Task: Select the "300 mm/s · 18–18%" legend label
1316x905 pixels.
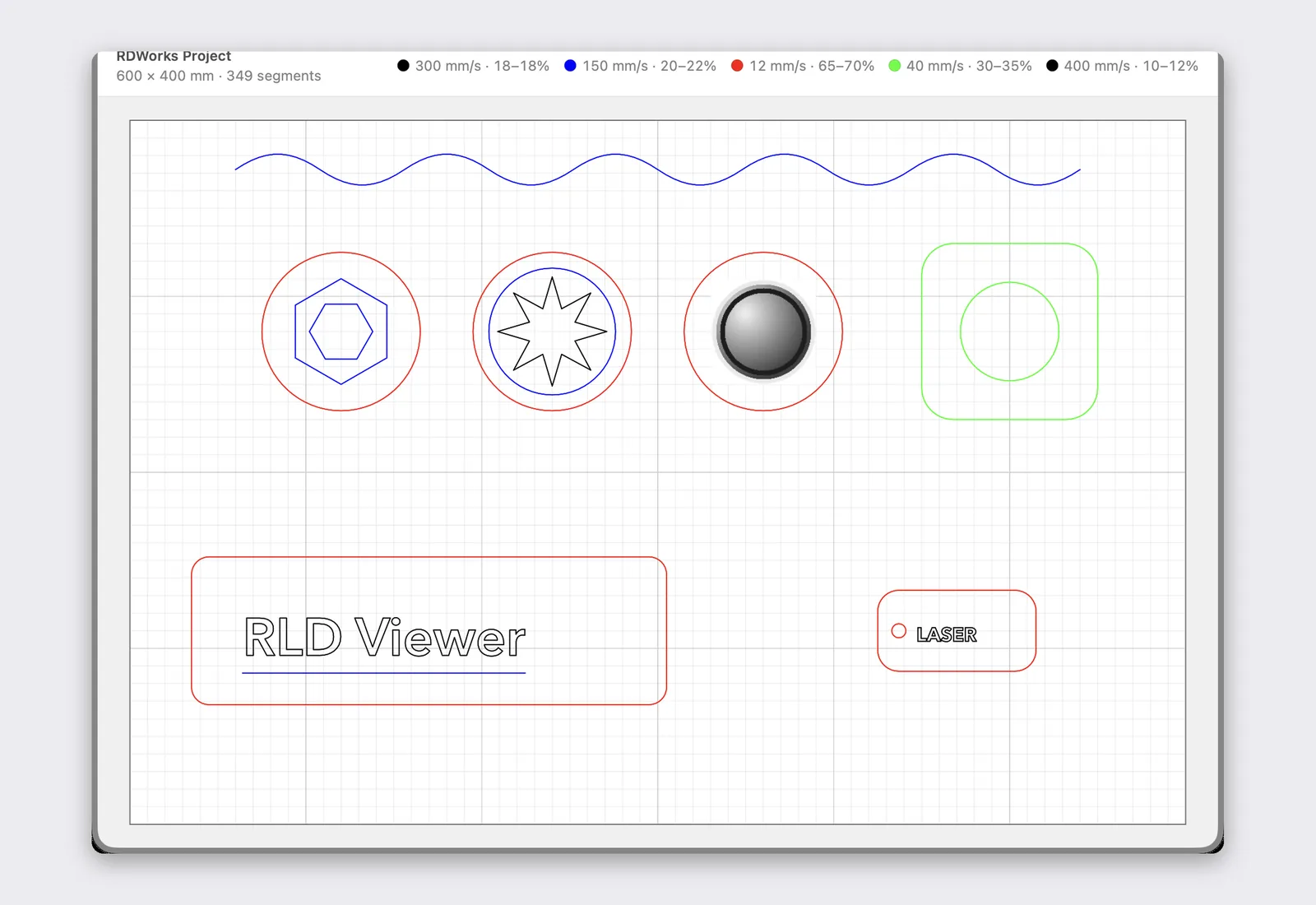Action: 482,66
